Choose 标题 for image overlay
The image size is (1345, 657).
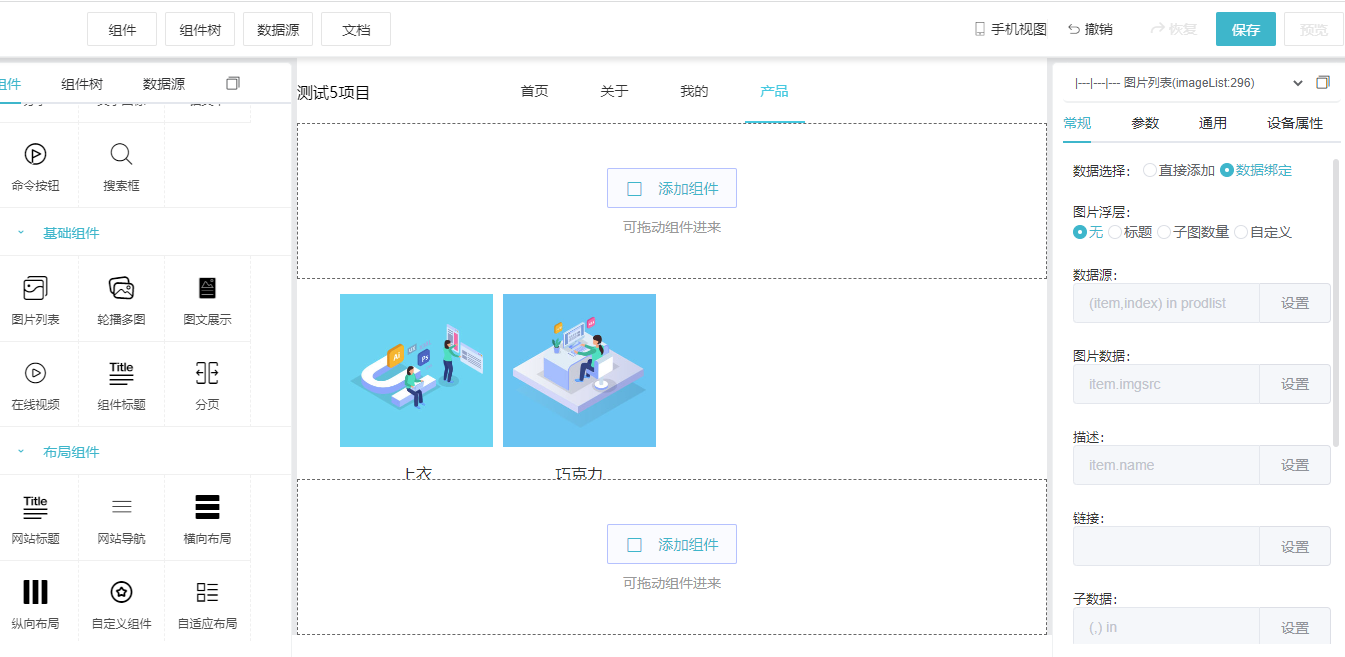pos(1130,232)
